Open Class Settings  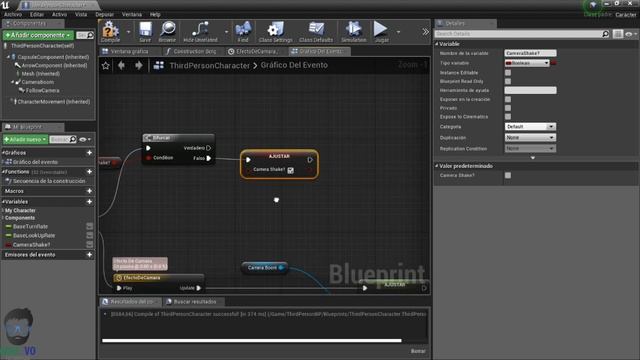point(276,32)
